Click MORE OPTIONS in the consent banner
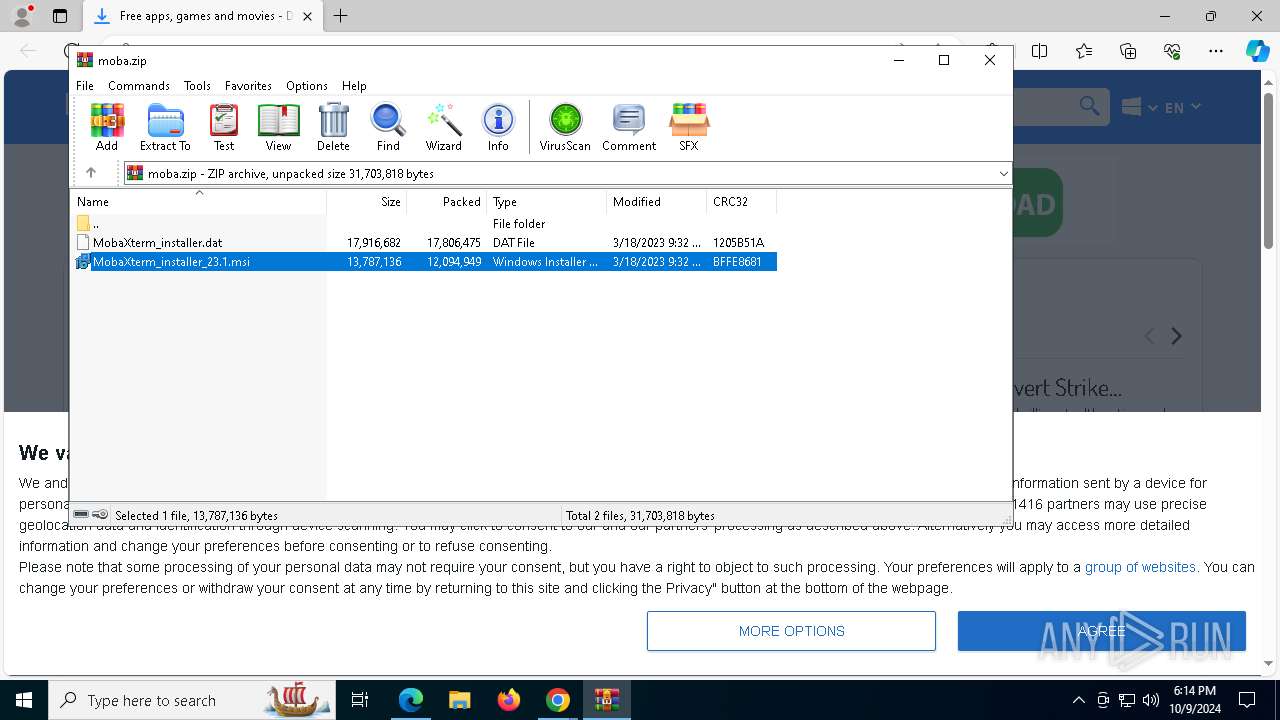The image size is (1280, 720). tap(791, 631)
